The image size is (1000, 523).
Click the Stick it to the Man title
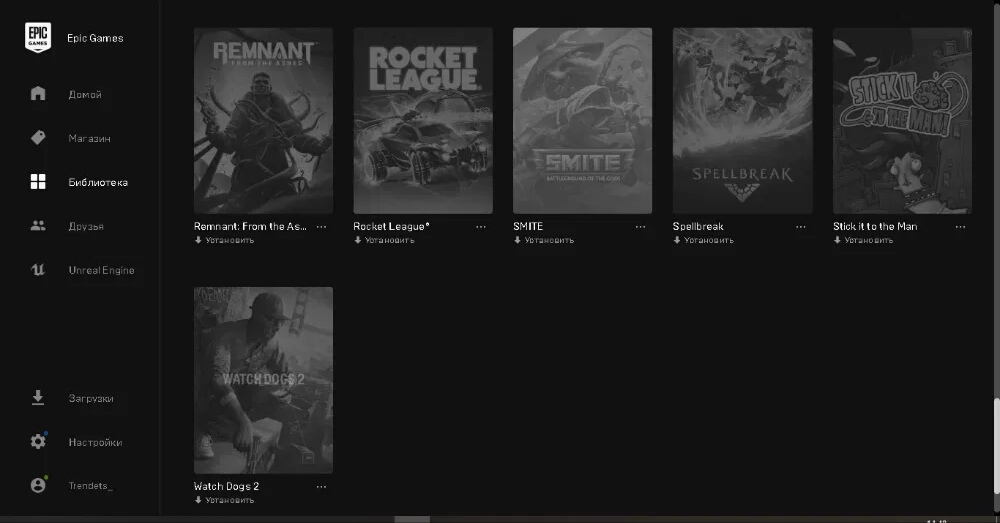click(875, 226)
